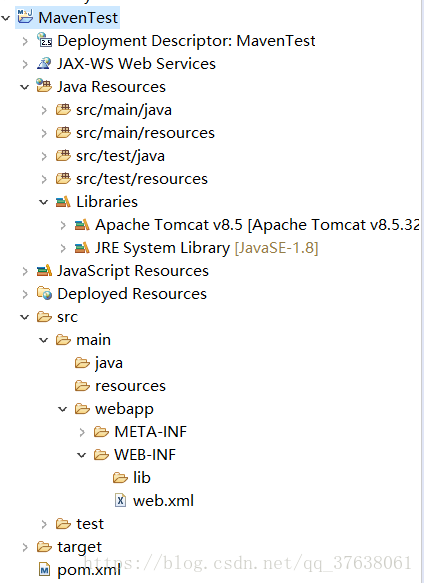
Task: Click the target folder icon
Action: [x=44, y=547]
